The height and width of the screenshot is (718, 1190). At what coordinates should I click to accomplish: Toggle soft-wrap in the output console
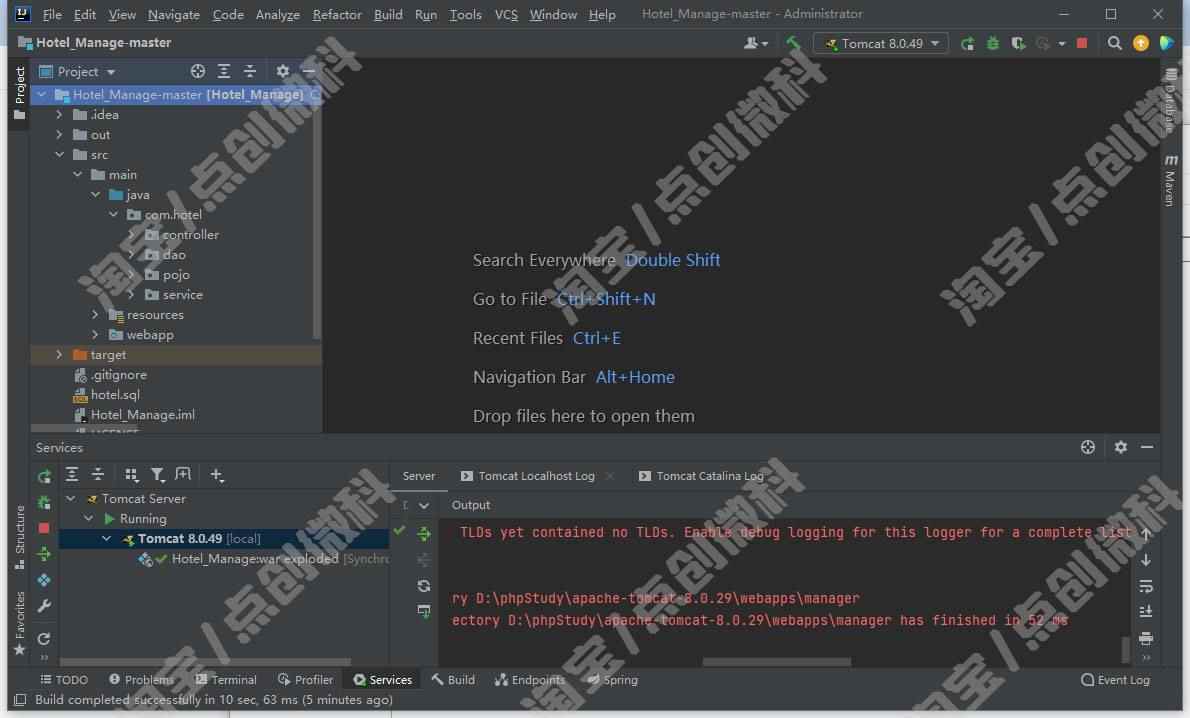point(1146,586)
